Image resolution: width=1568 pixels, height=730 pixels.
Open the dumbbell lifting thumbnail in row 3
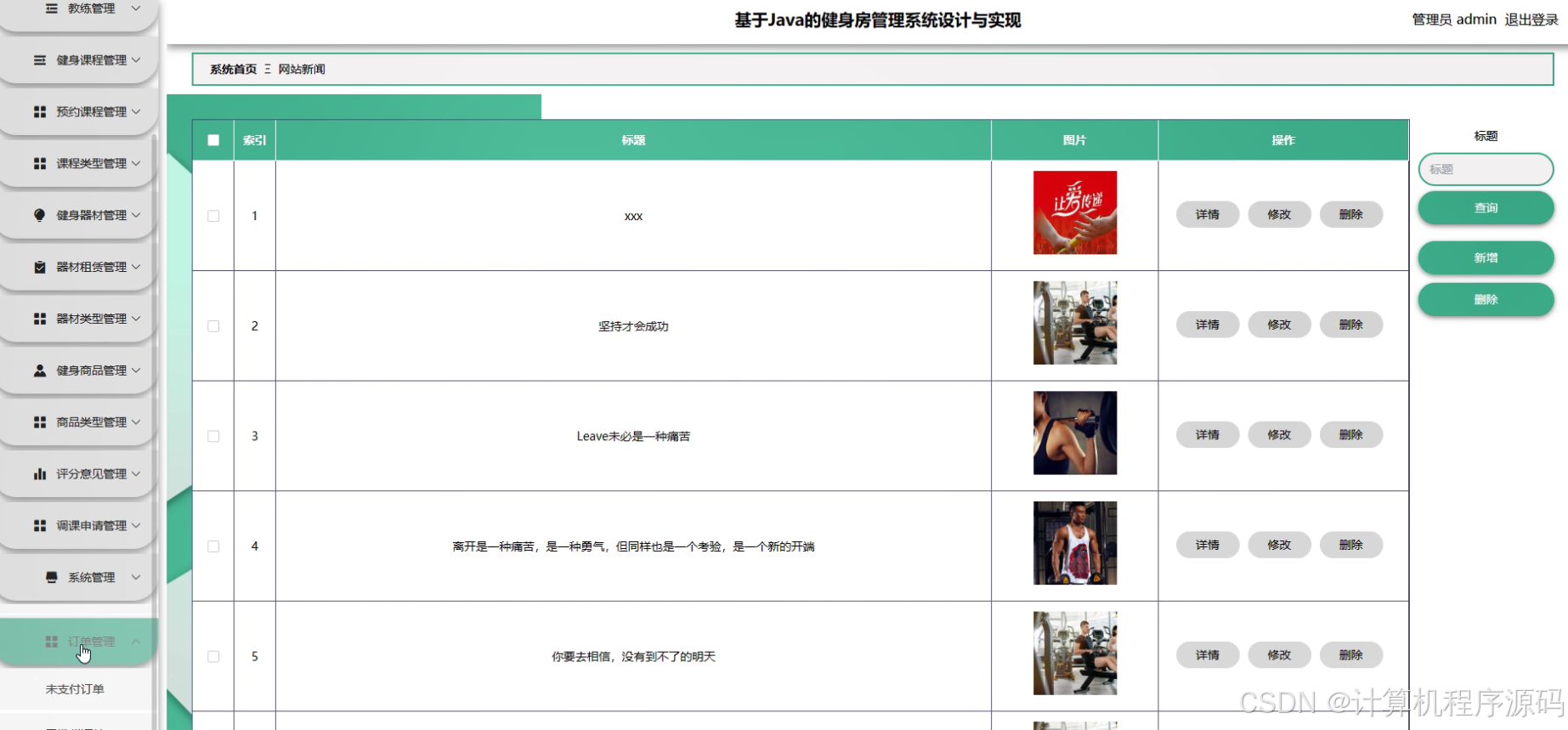tap(1075, 433)
